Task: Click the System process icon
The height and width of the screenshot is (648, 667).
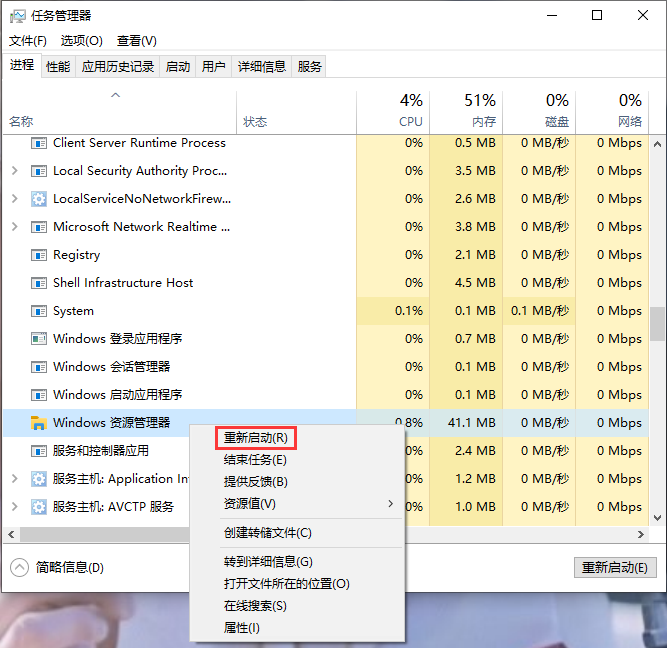Action: tap(39, 311)
